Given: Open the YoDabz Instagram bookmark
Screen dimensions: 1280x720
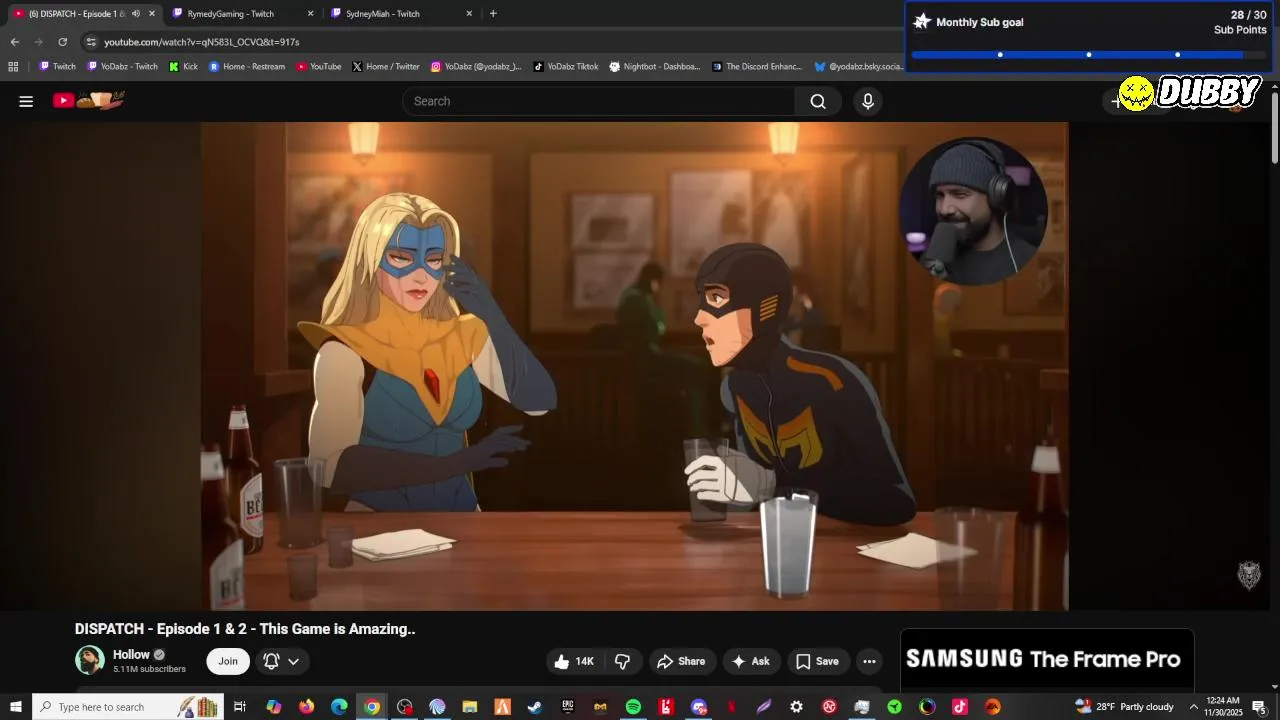Looking at the screenshot, I should (476, 67).
